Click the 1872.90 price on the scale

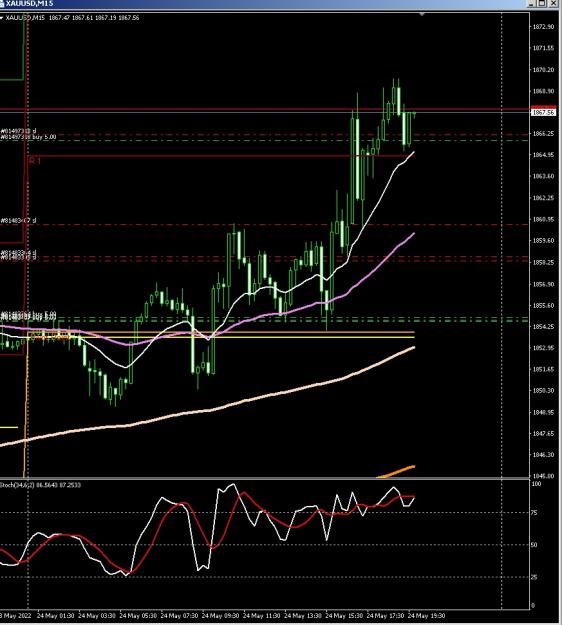pyautogui.click(x=543, y=27)
